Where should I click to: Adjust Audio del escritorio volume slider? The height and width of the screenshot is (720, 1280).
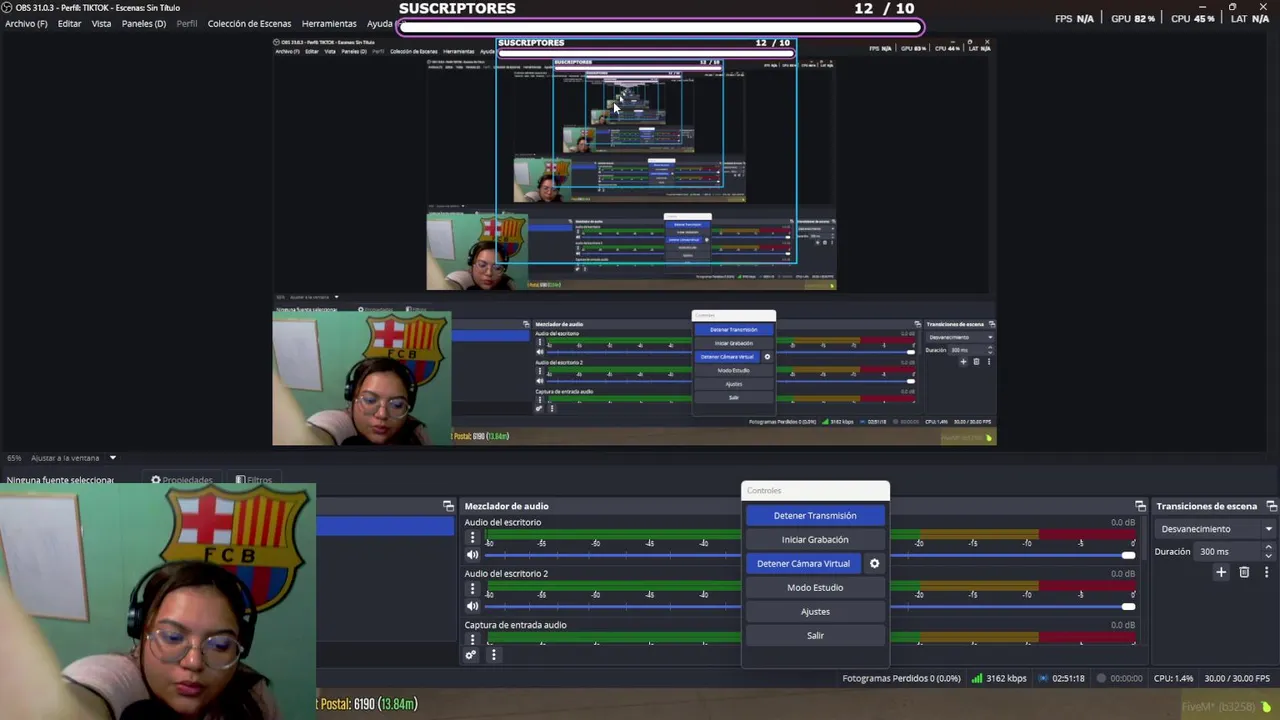coord(810,555)
